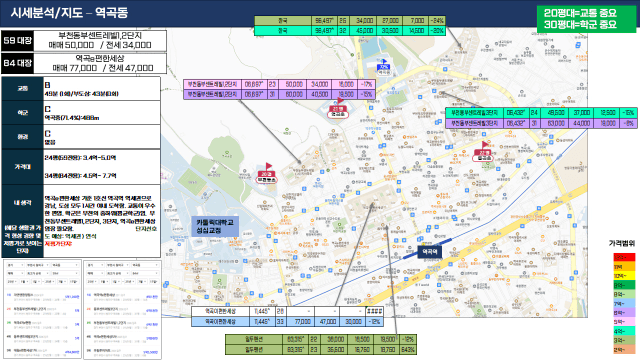Click 47,000 cell in 역곡e편한세상 table
This screenshot has width=640, height=360.
[x=328, y=322]
